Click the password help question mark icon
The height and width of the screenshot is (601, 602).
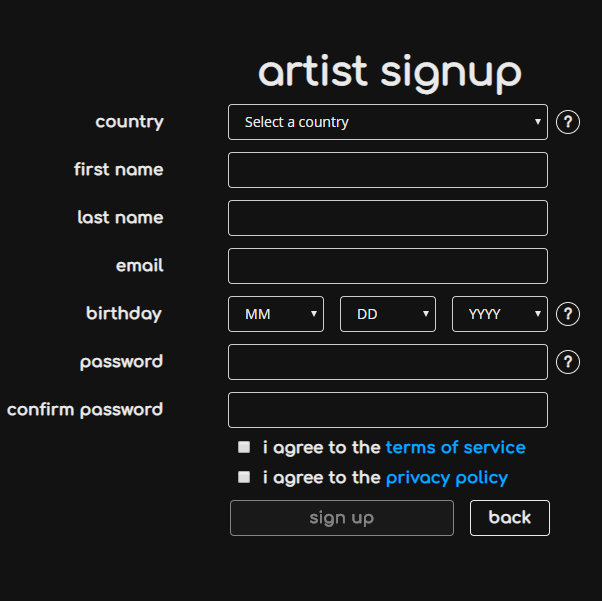click(568, 362)
